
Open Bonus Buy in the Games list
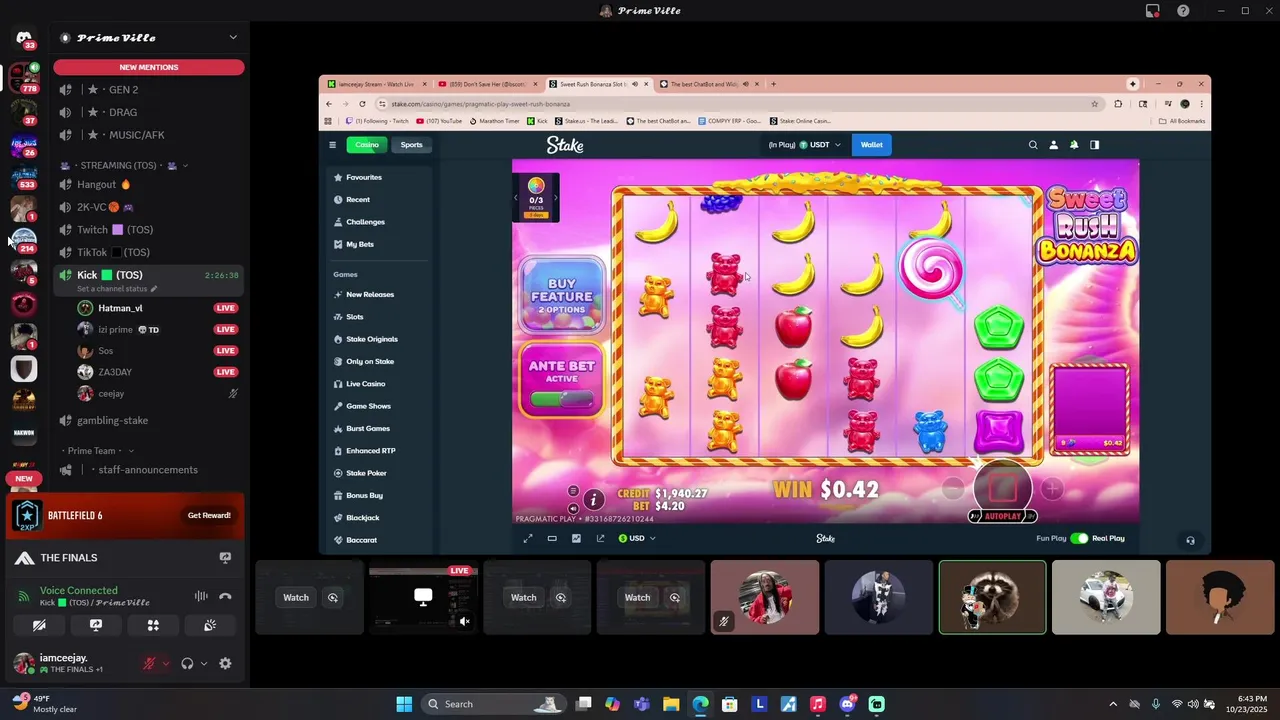[364, 495]
